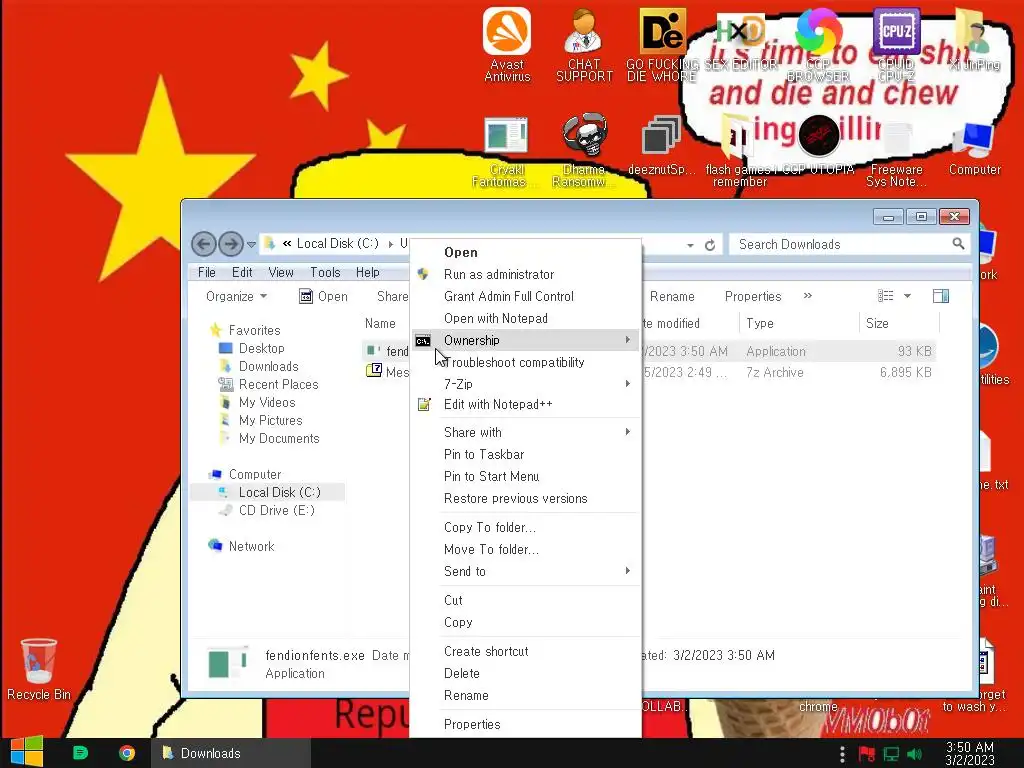The height and width of the screenshot is (768, 1024).
Task: Open the Freeware Sys Note icon
Action: [896, 153]
